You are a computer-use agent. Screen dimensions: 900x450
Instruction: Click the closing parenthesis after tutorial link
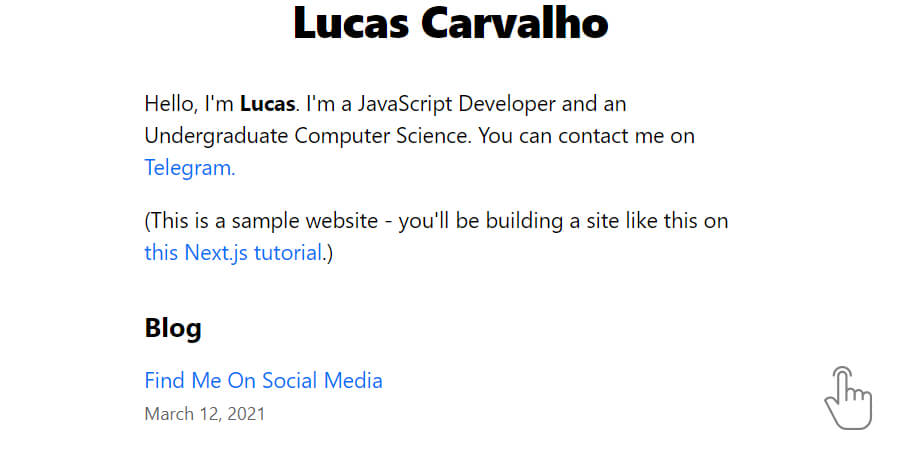(329, 253)
